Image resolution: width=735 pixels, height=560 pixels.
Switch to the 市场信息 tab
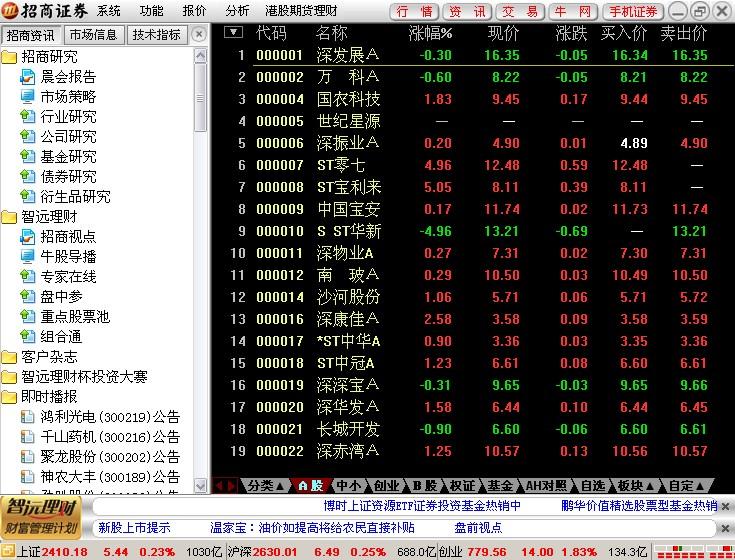coord(93,35)
